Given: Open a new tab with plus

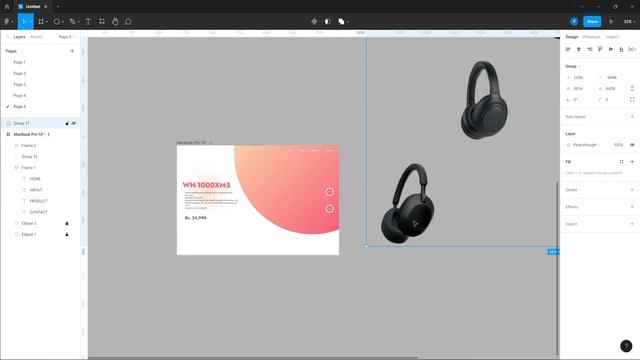Looking at the screenshot, I should coord(58,7).
